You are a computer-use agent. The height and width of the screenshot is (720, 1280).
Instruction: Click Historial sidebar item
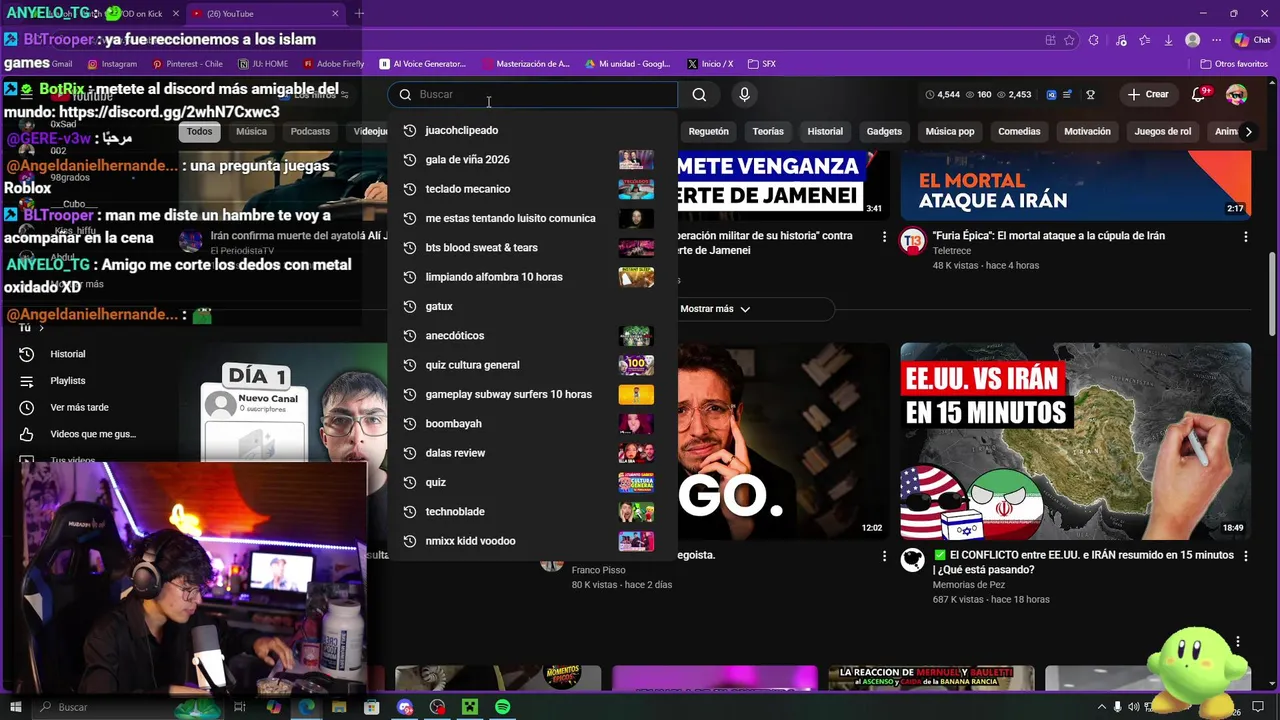68,354
